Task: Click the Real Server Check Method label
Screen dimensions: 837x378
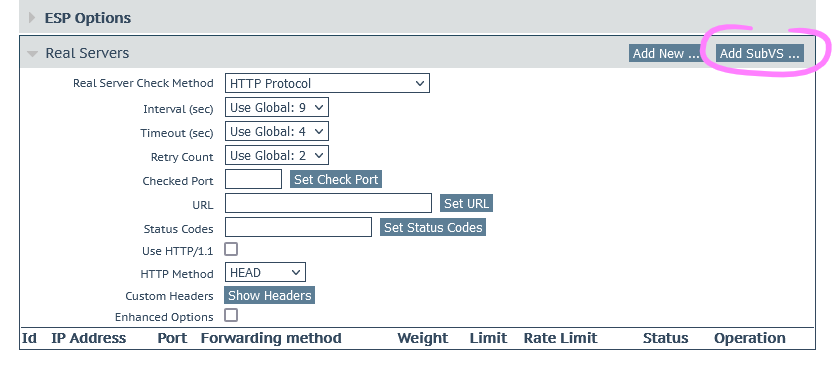Action: pyautogui.click(x=143, y=83)
